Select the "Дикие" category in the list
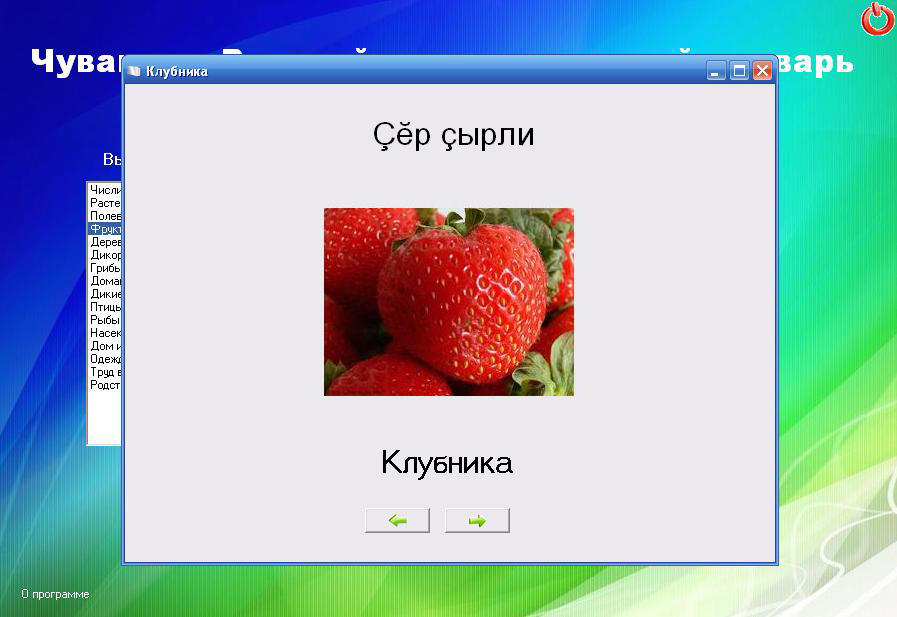 click(105, 294)
